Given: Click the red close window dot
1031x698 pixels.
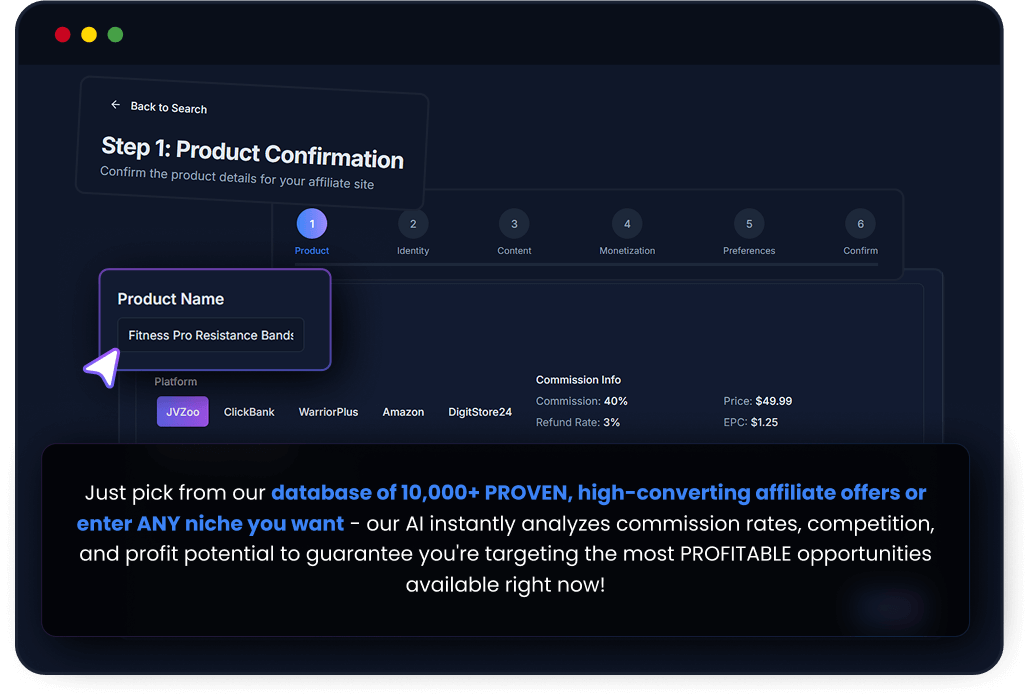Looking at the screenshot, I should point(62,35).
